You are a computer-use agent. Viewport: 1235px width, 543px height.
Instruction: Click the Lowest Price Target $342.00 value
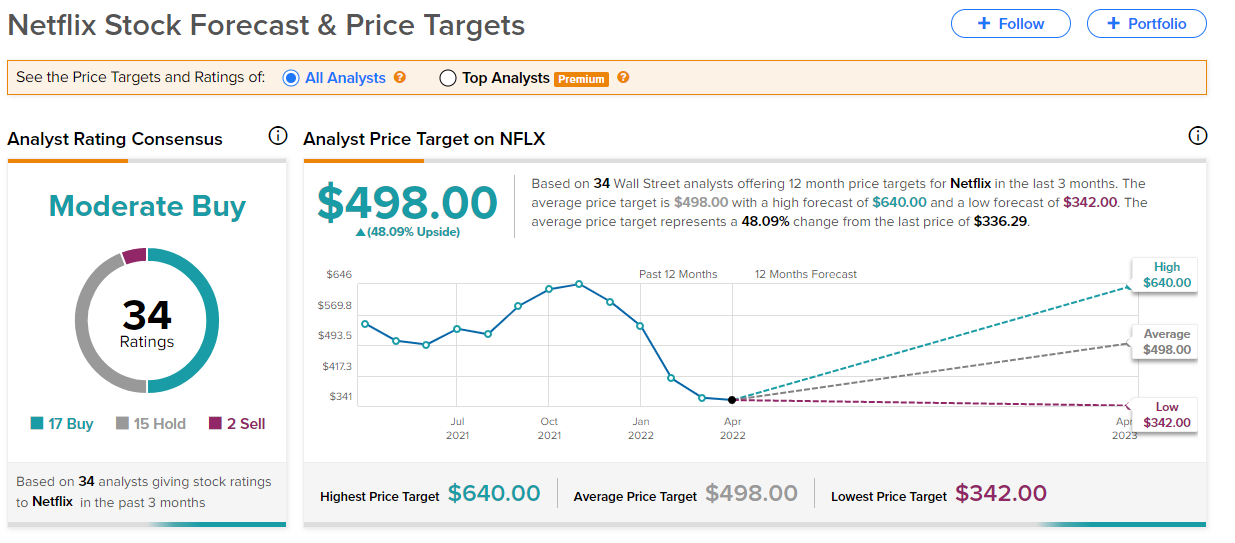tap(1001, 493)
